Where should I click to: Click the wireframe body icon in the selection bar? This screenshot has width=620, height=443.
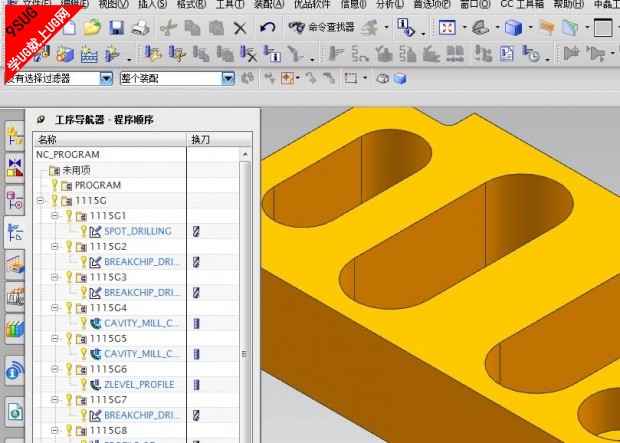click(x=382, y=78)
